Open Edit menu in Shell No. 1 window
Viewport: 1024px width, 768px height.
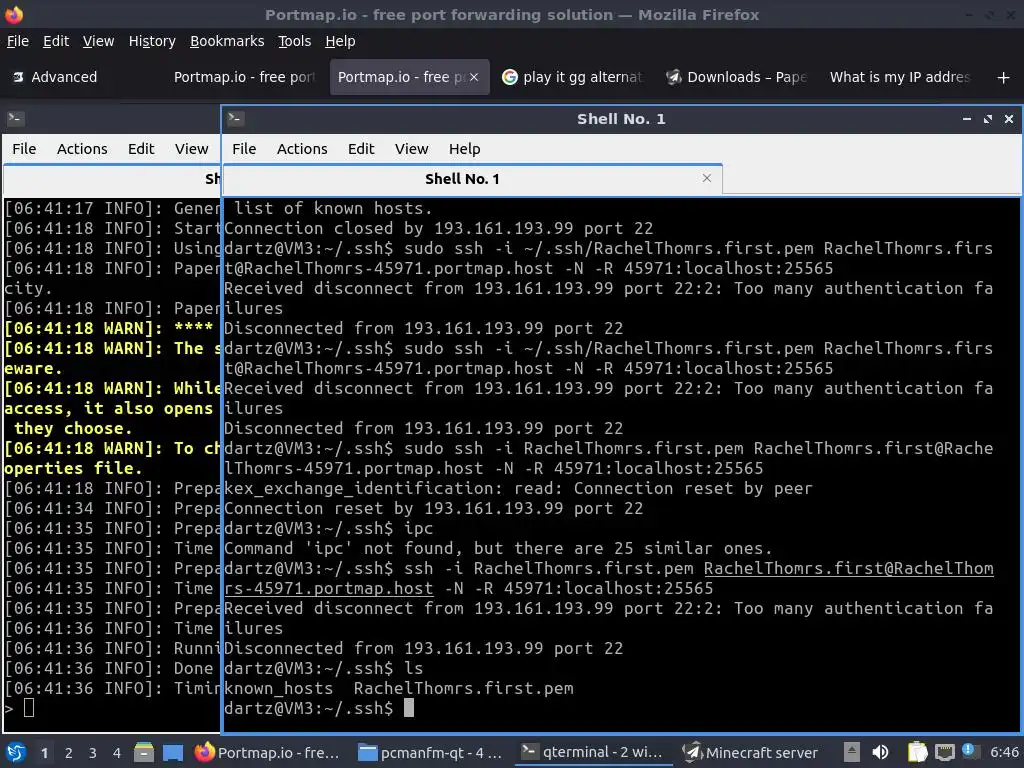point(360,149)
